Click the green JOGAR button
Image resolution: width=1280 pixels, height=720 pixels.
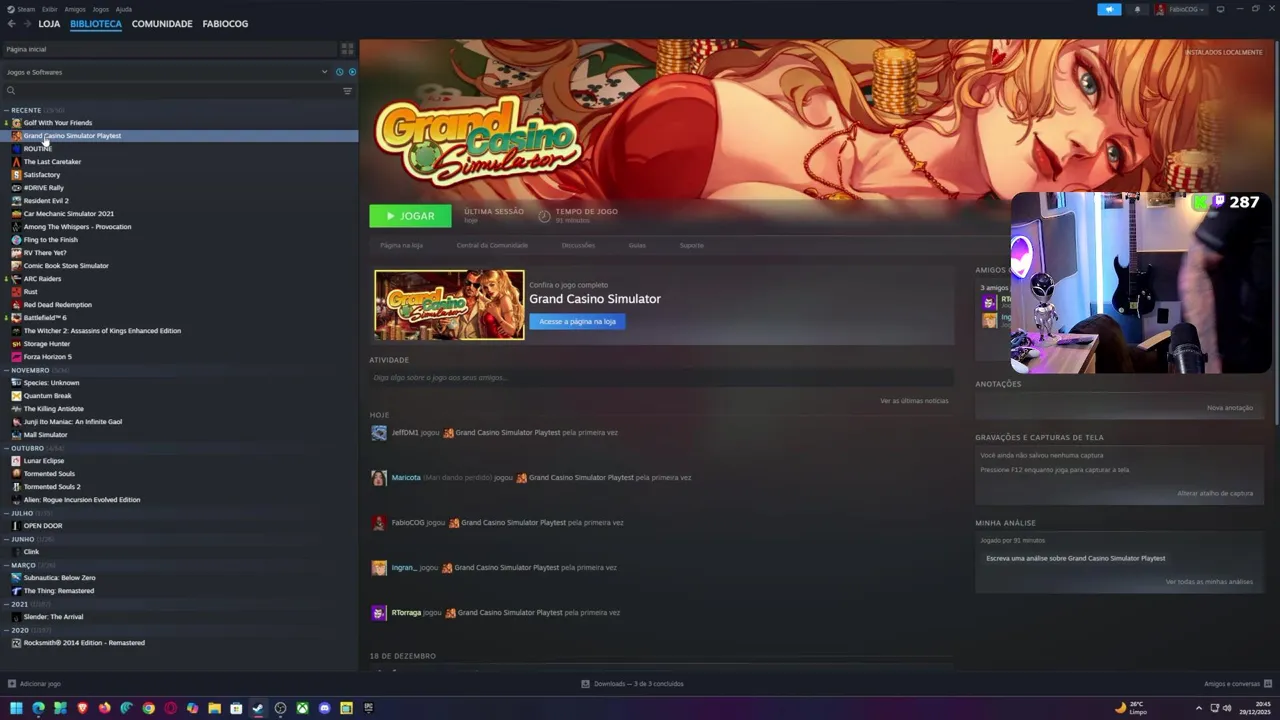tap(410, 216)
